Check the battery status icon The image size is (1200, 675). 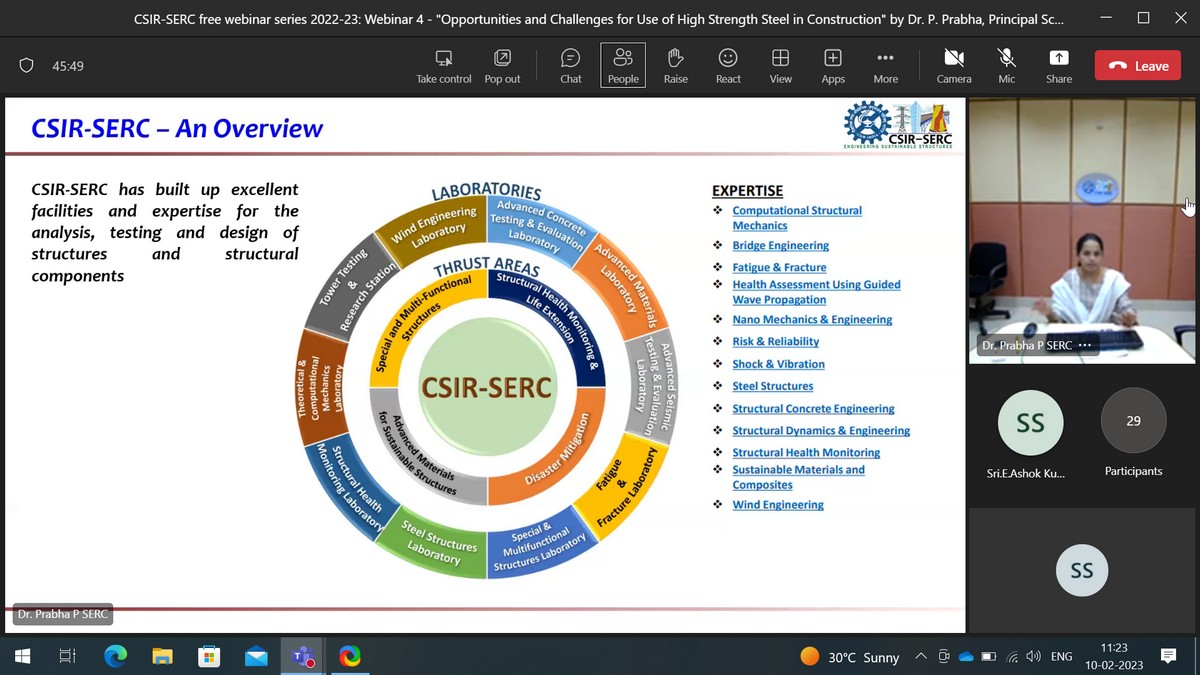pos(989,657)
